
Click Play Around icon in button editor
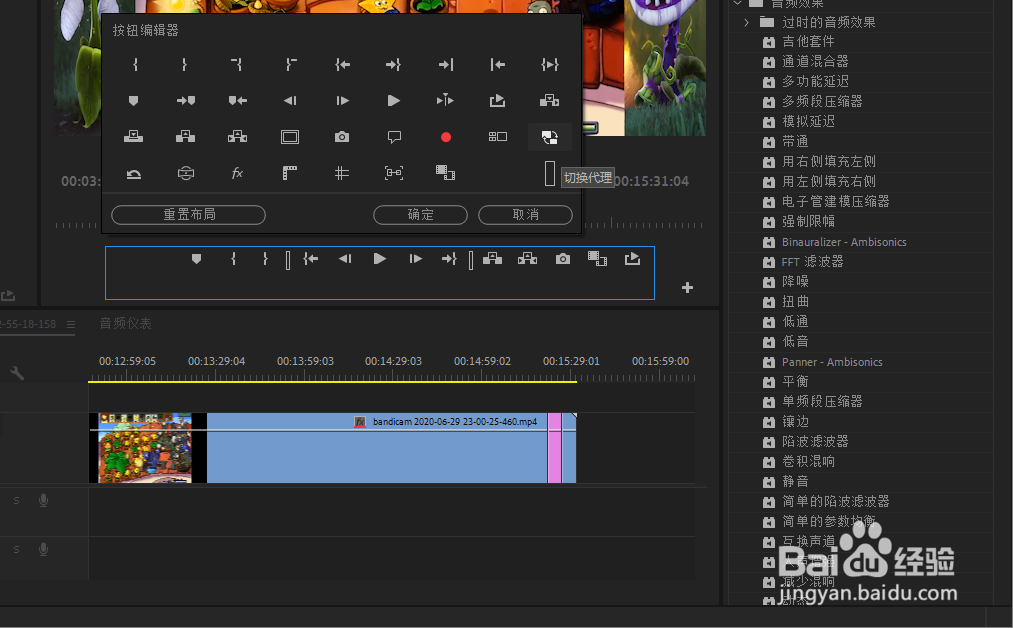(445, 101)
